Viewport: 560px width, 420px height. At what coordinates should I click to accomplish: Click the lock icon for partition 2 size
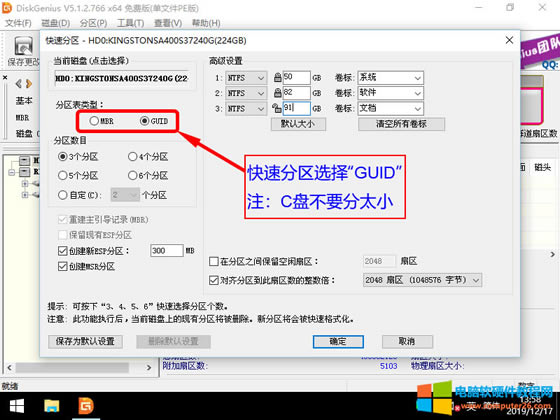click(278, 93)
